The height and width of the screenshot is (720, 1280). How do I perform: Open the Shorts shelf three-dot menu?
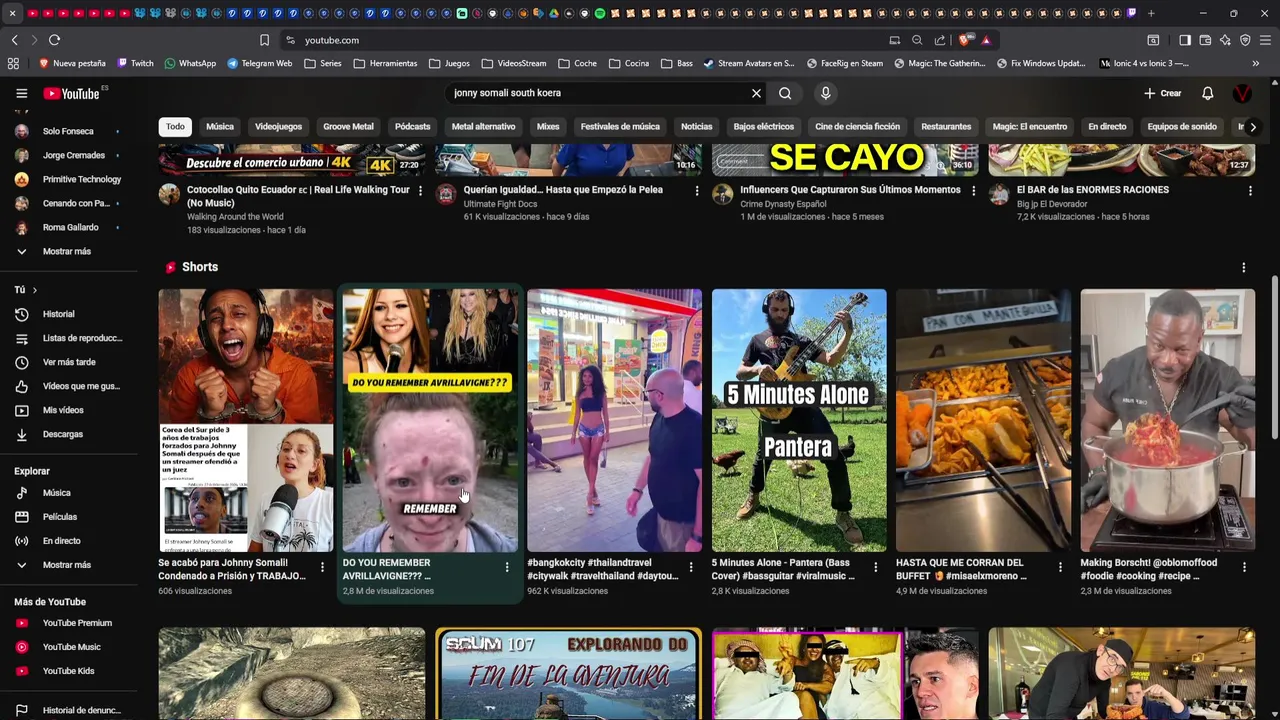1243,268
